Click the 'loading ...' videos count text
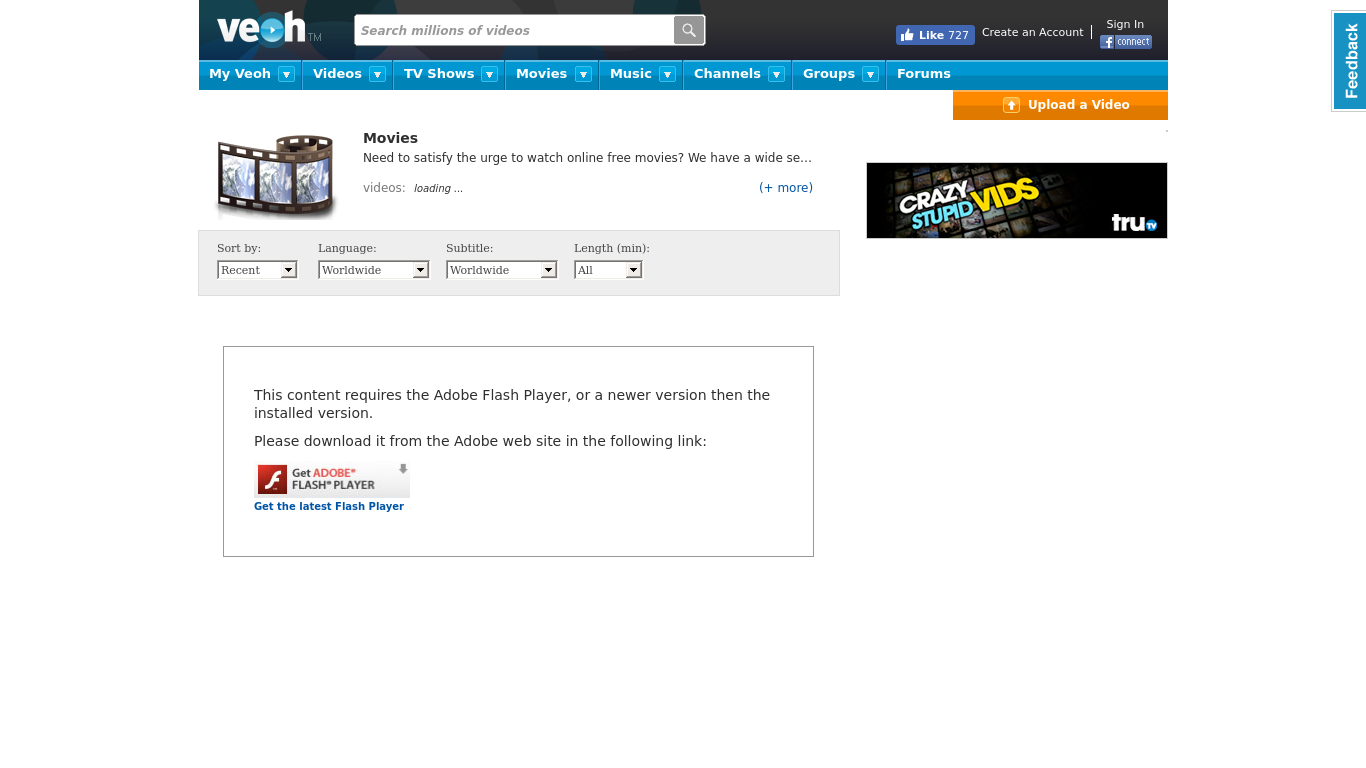 (438, 188)
